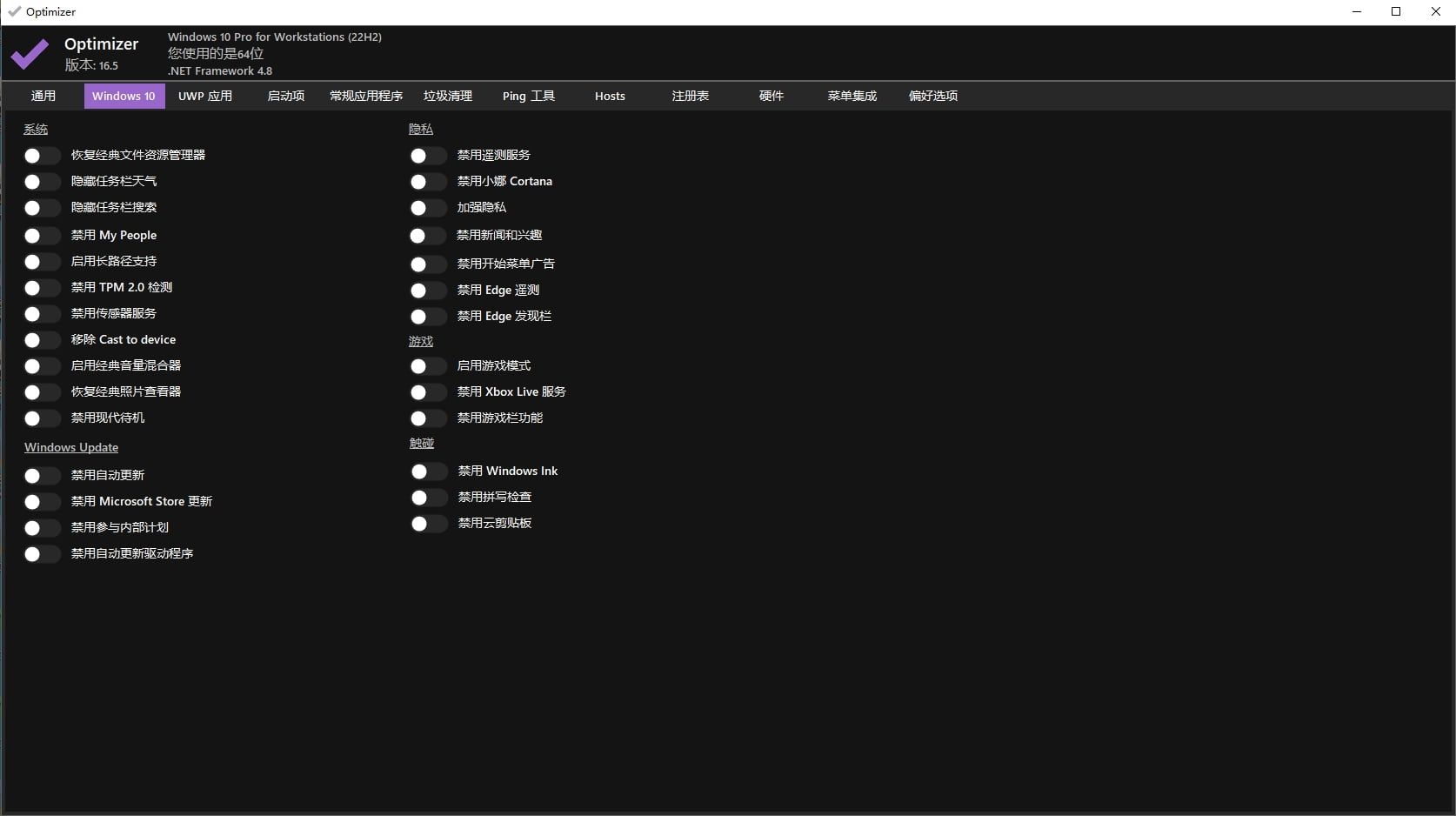1456x816 pixels.
Task: Toggle 禁用 Microsoft Store 更新 switch
Action: click(41, 502)
